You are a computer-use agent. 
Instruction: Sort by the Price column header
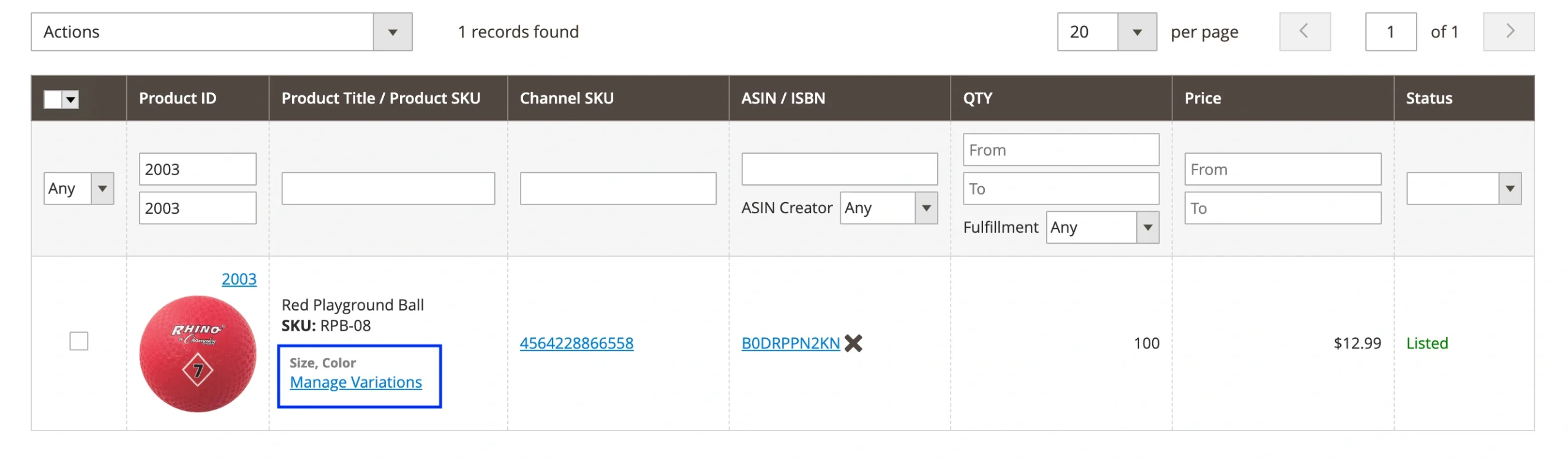tap(1202, 99)
